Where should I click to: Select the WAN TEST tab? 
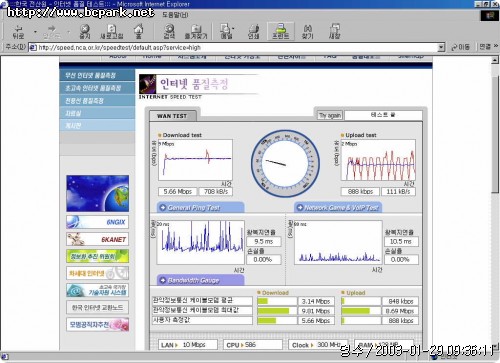172,116
